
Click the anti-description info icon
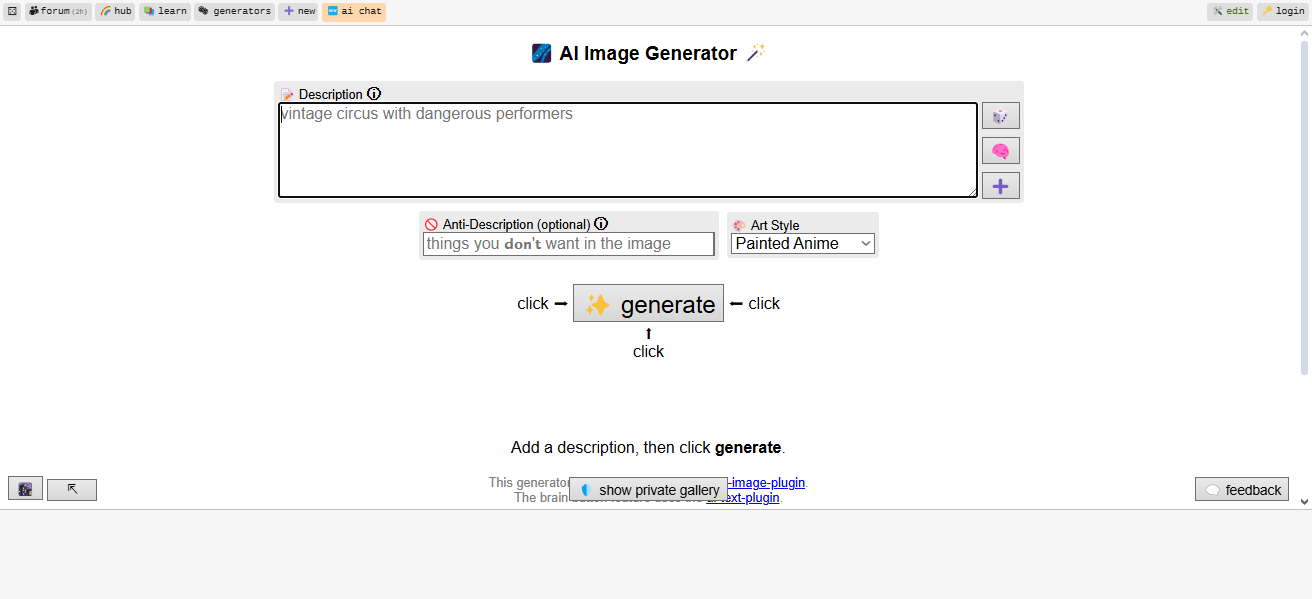coord(601,224)
